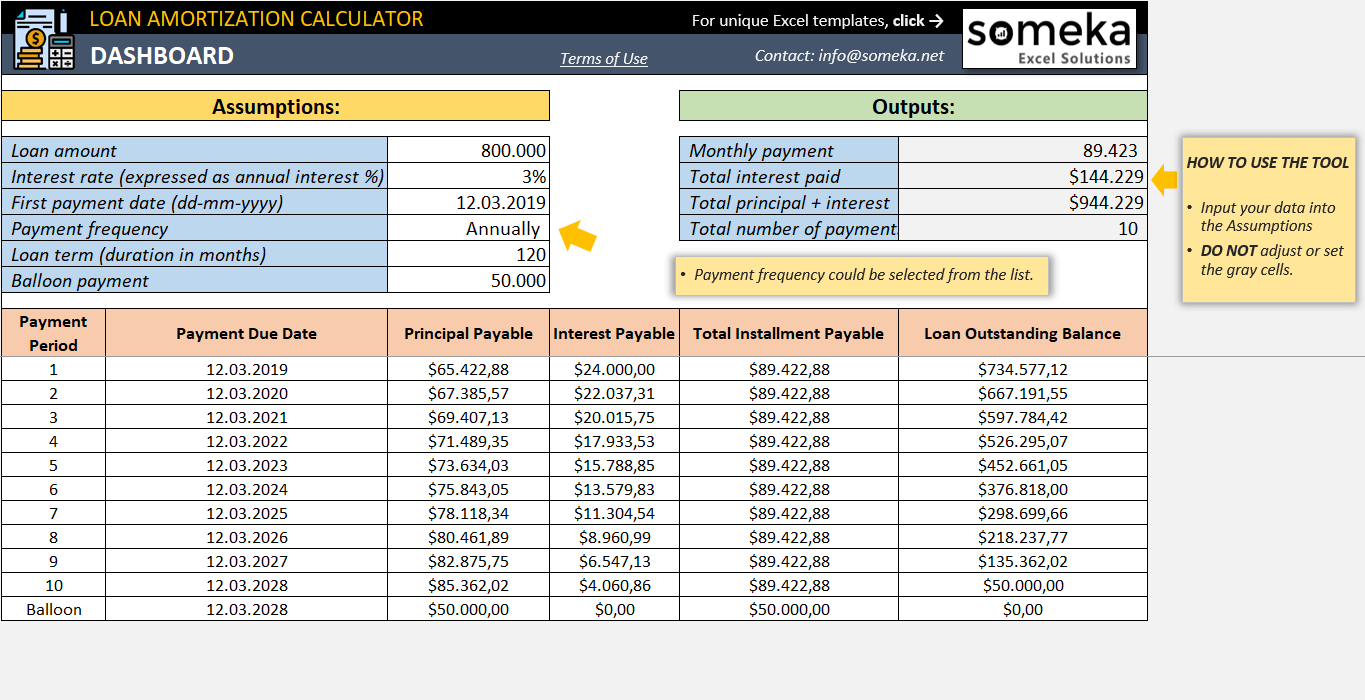Viewport: 1365px width, 700px height.
Task: Select the First payment date cell 12.03.2019
Action: pos(469,202)
